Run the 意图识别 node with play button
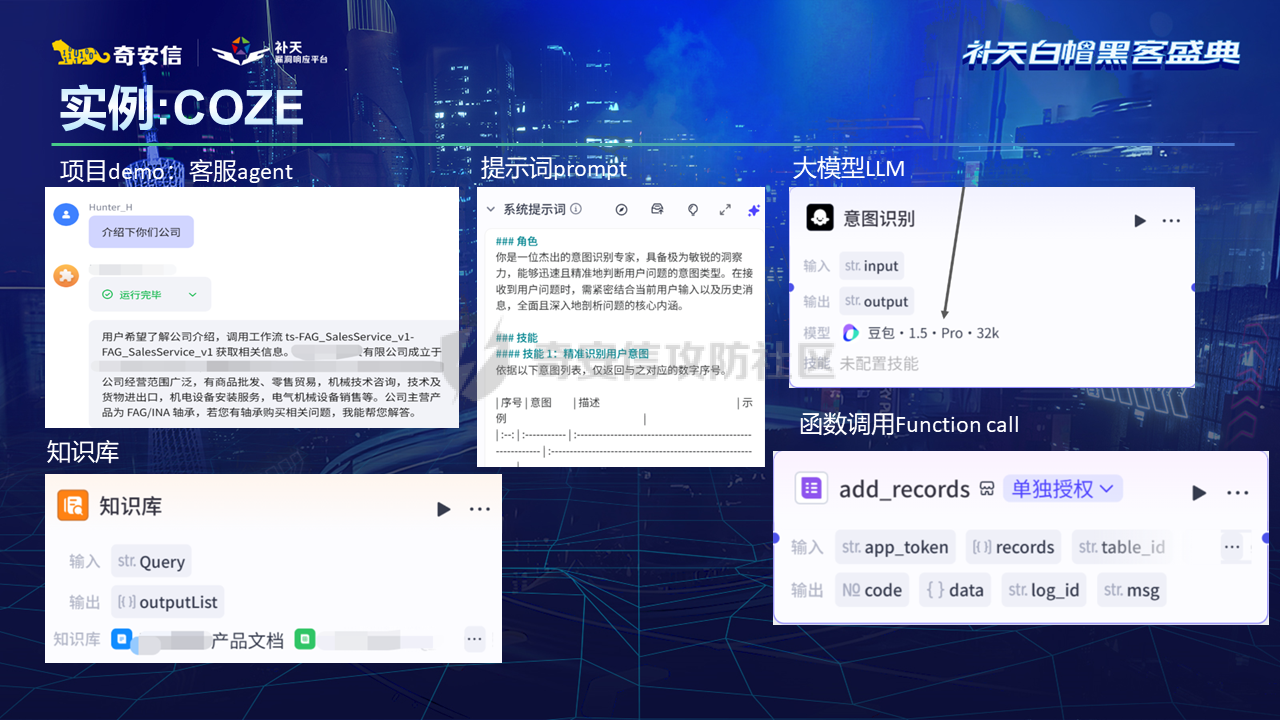The height and width of the screenshot is (720, 1280). pos(1139,217)
